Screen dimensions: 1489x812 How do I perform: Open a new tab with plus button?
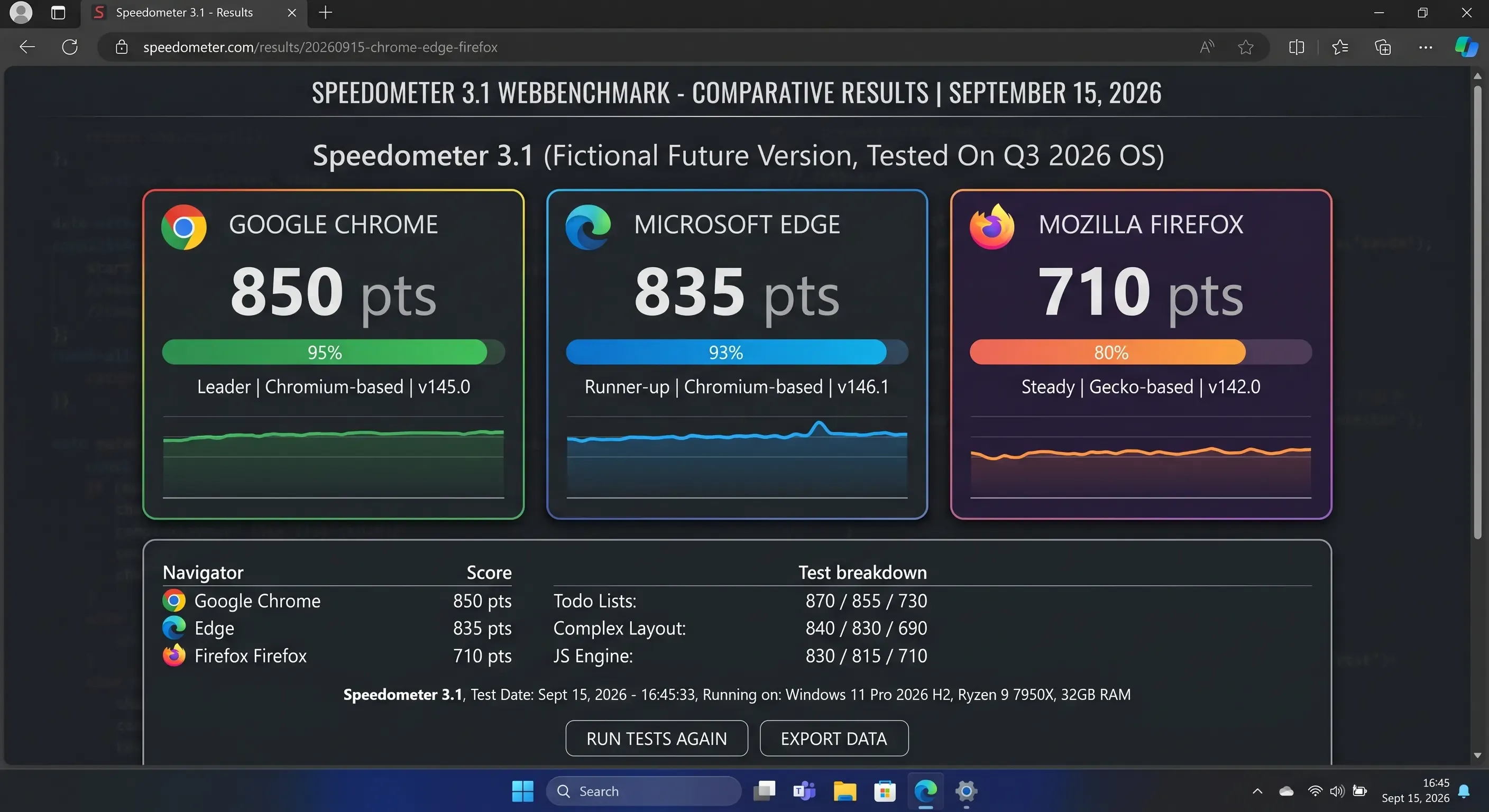(x=325, y=12)
